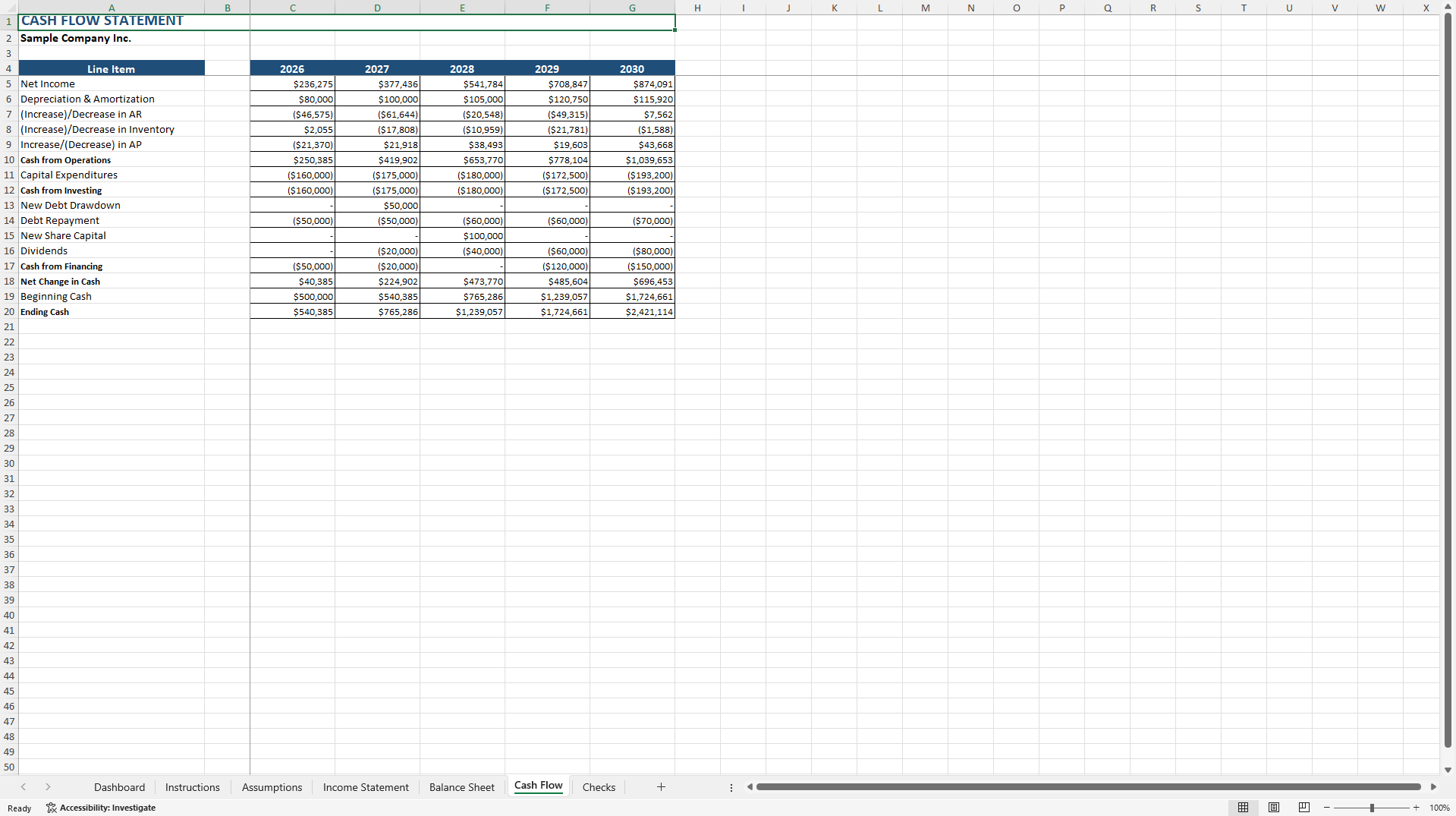1456x816 pixels.
Task: Select New Share Capital value $100,000
Action: click(463, 236)
